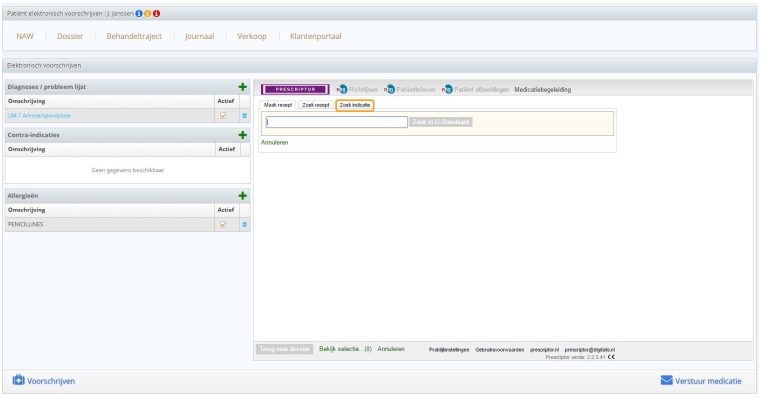Add a contra-indication with the green plus
The width and height of the screenshot is (762, 398).
tap(242, 135)
